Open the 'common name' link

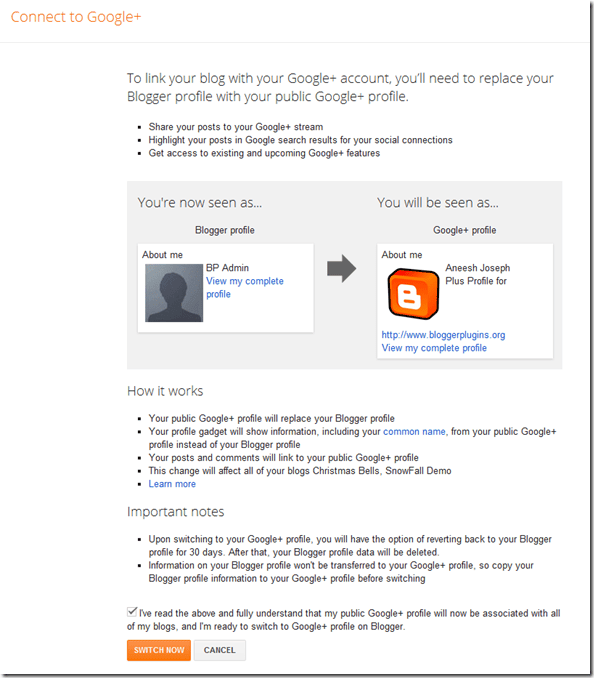point(414,432)
